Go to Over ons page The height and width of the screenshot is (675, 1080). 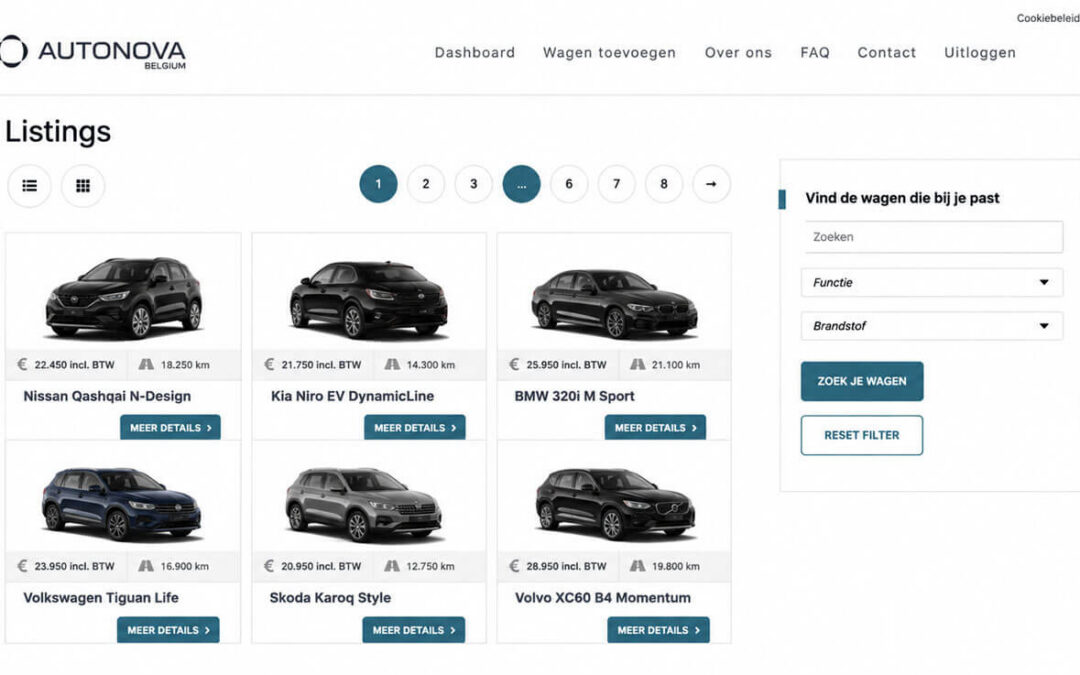738,53
